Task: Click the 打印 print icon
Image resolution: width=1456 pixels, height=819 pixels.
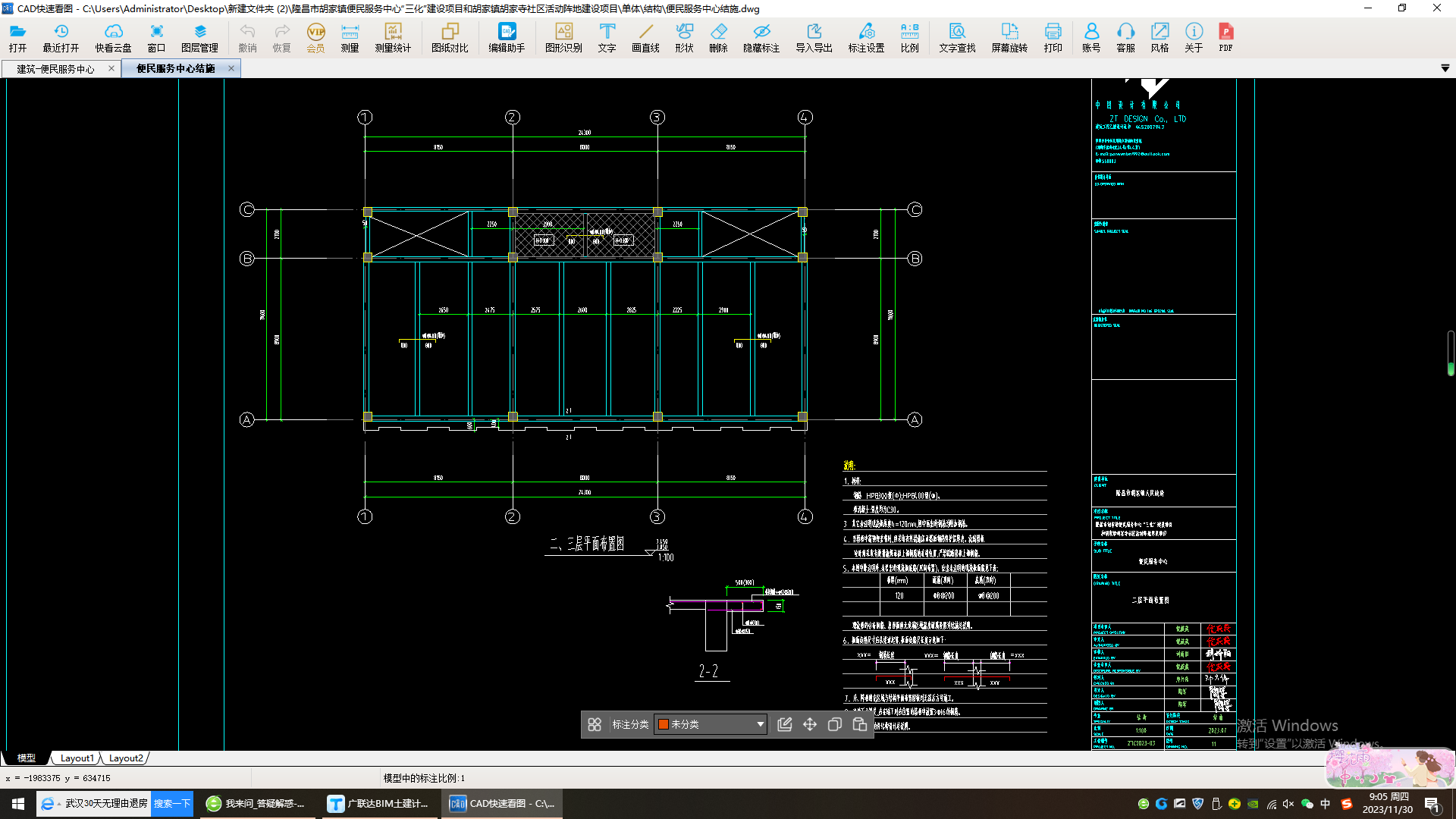Action: tap(1053, 37)
